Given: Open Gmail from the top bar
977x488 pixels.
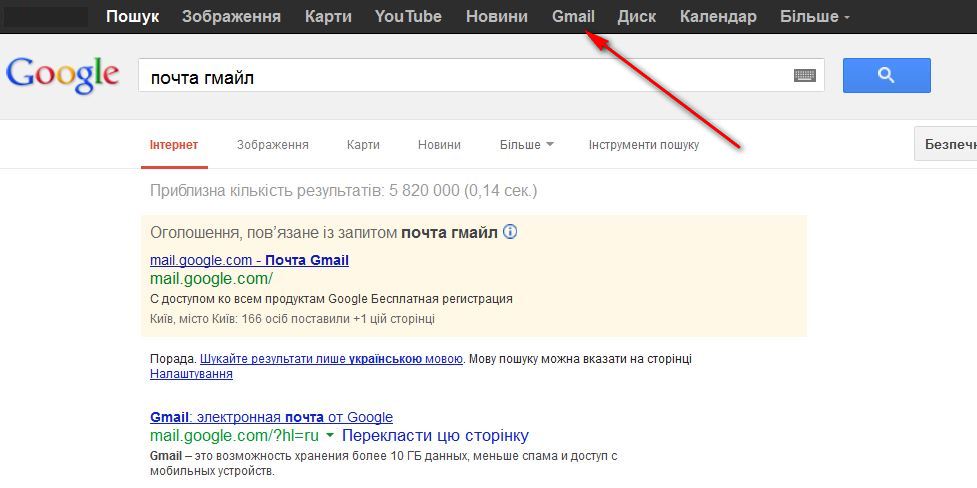Looking at the screenshot, I should [x=573, y=17].
